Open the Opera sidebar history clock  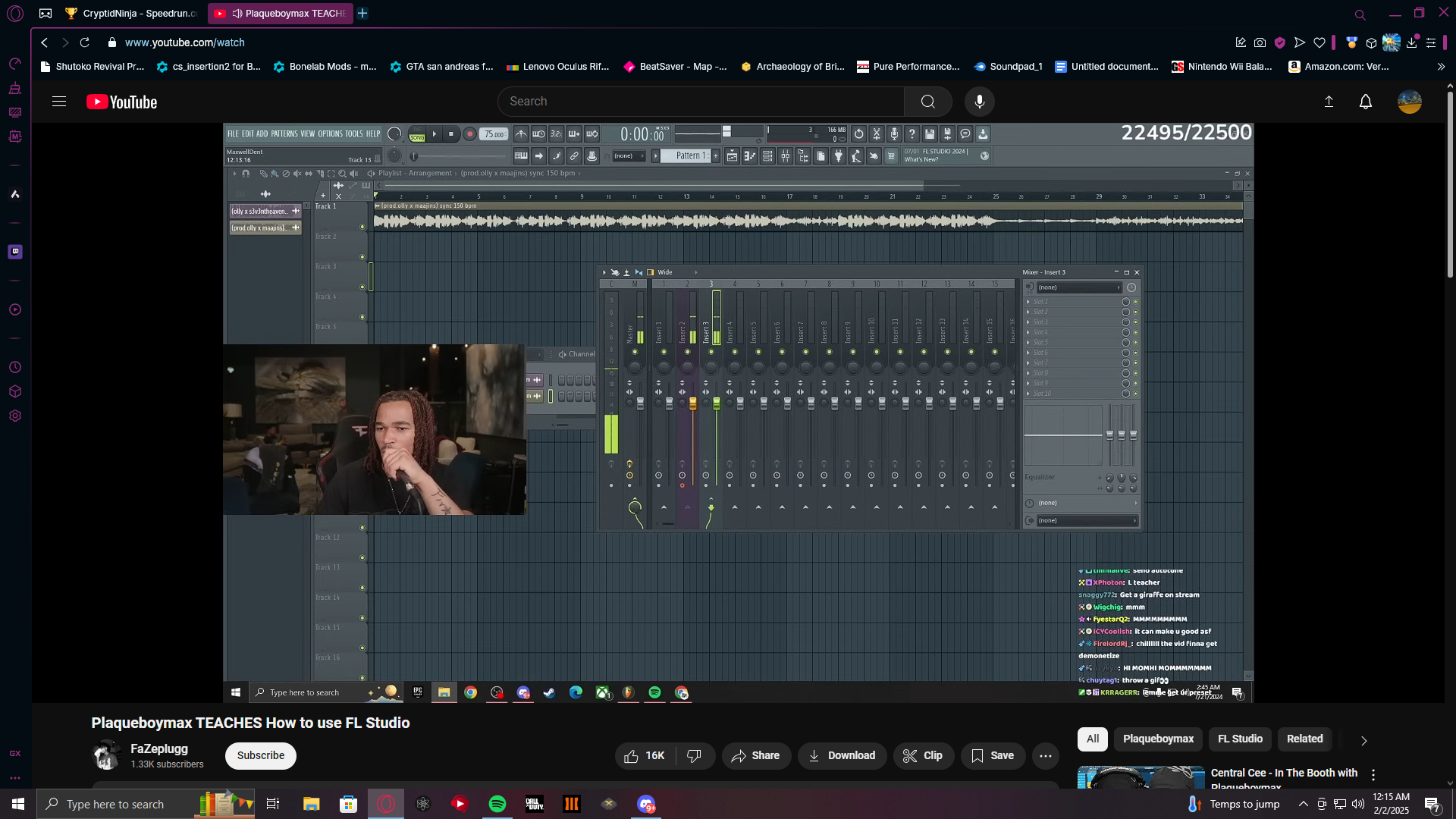pyautogui.click(x=15, y=368)
